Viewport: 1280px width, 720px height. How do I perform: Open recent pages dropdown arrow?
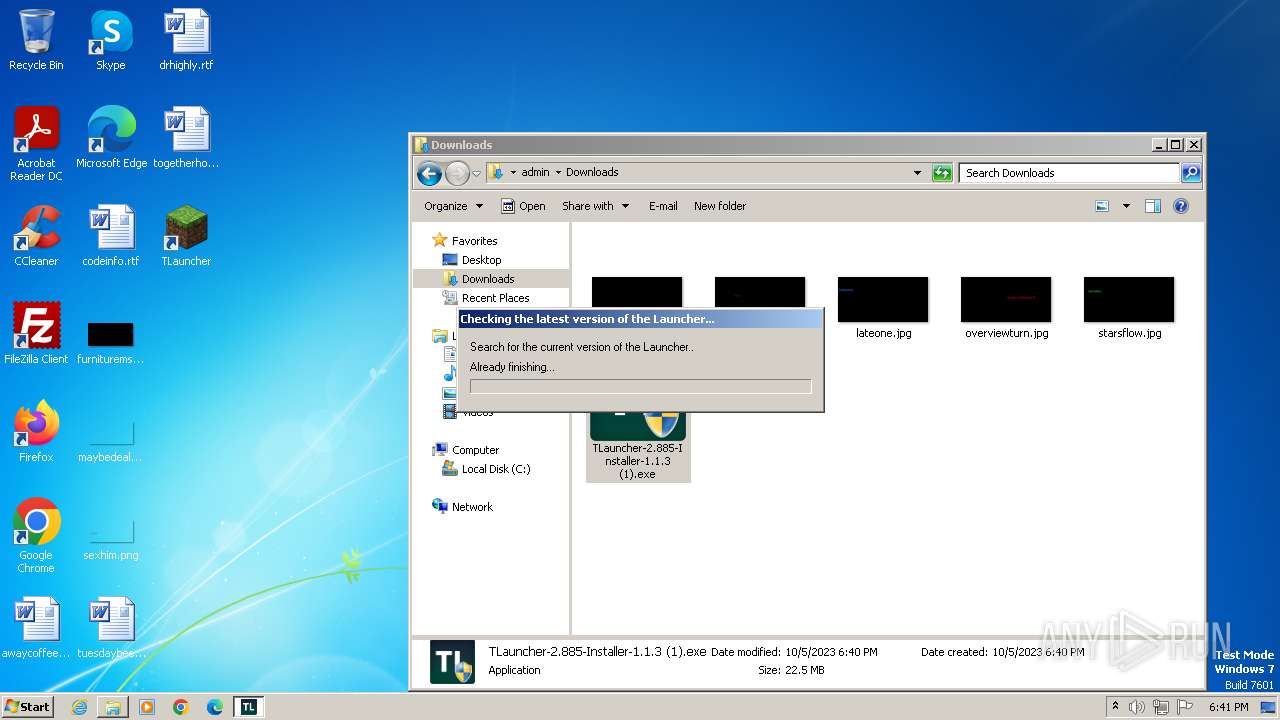(x=477, y=173)
